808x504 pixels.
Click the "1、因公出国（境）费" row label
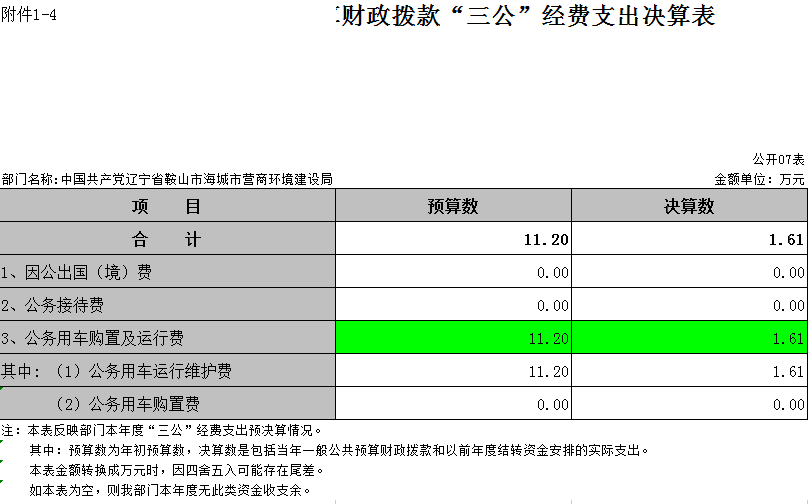click(167, 272)
